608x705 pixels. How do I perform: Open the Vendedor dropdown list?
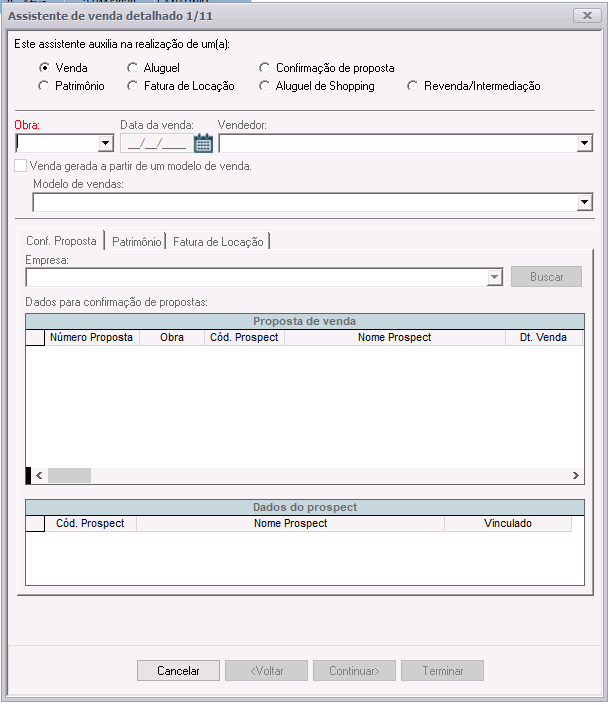pyautogui.click(x=584, y=143)
